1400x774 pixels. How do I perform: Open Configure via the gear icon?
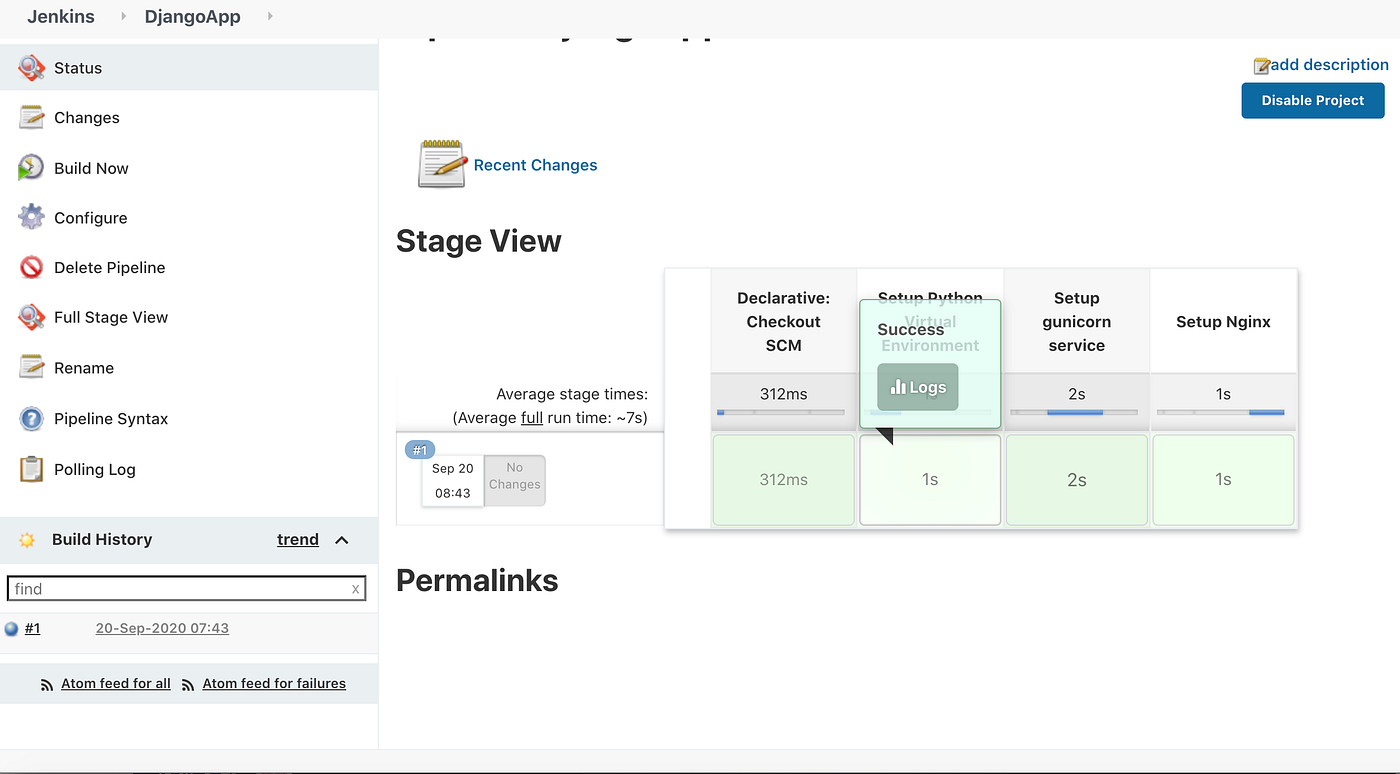[30, 217]
